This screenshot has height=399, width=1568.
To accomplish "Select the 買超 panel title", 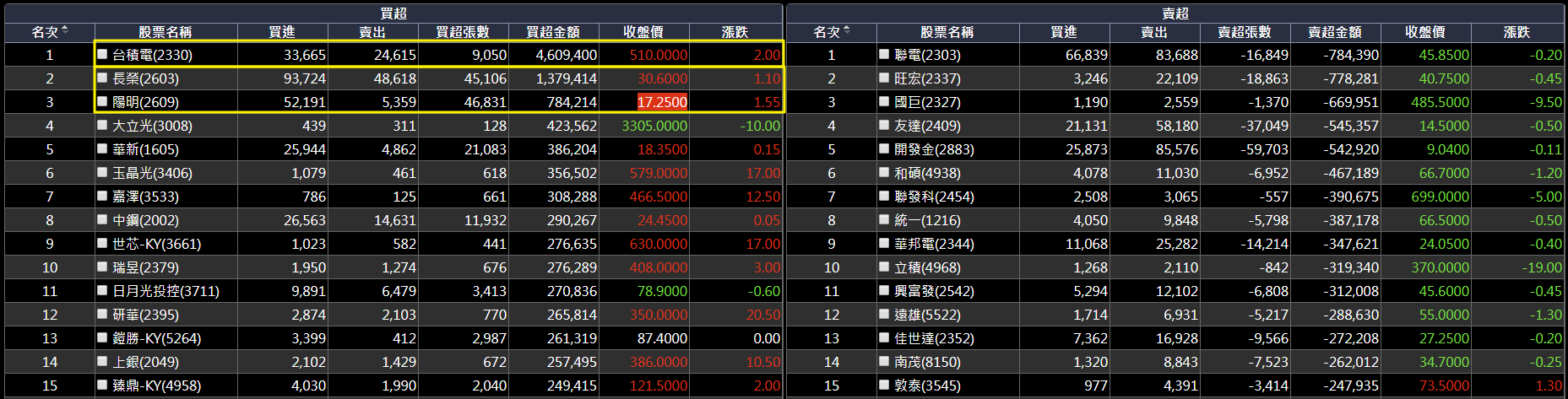I will (x=393, y=13).
